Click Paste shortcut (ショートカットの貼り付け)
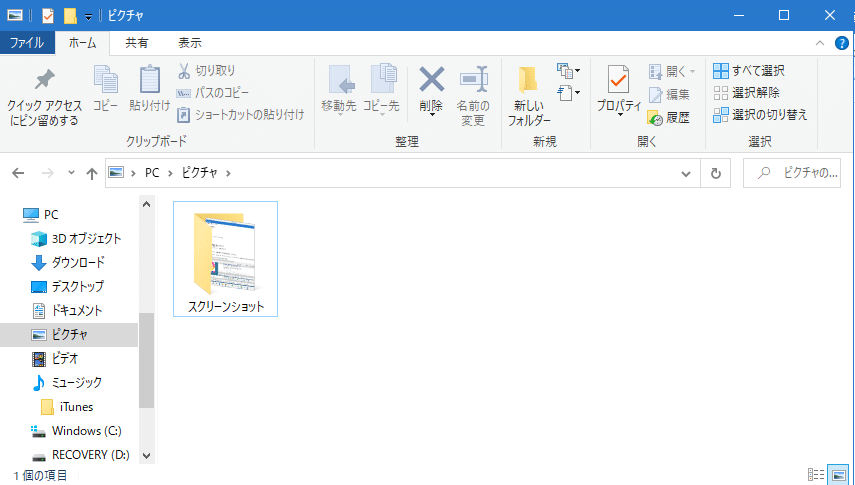The height and width of the screenshot is (485, 855). click(x=240, y=115)
